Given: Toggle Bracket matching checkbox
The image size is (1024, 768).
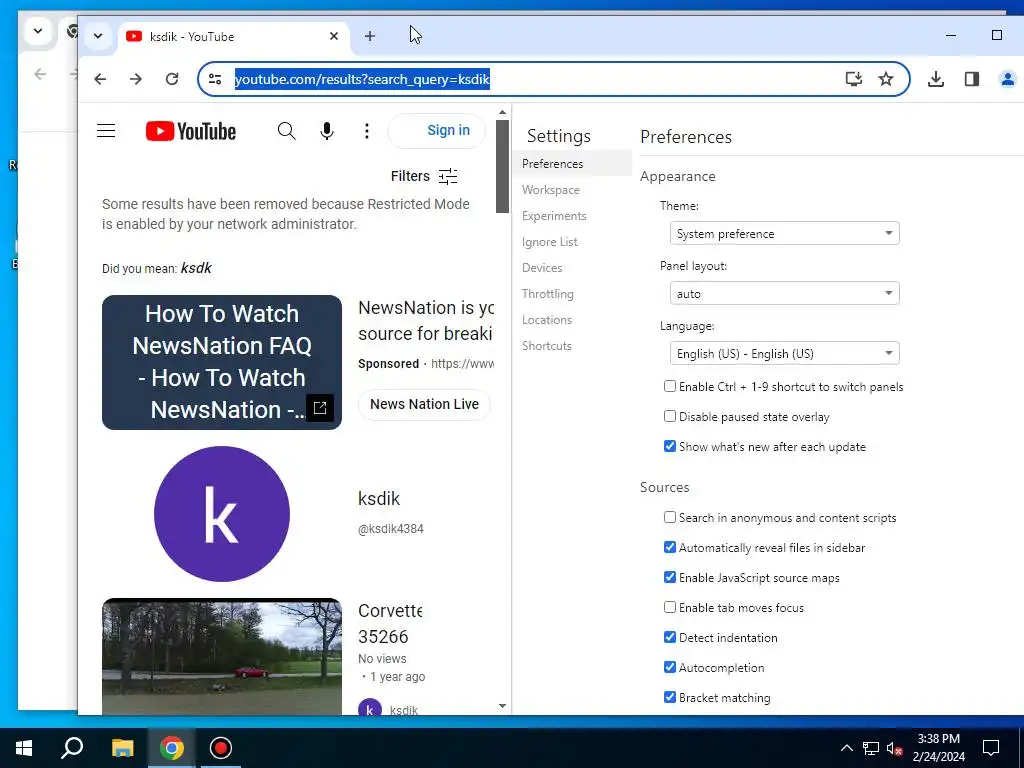Looking at the screenshot, I should point(669,697).
